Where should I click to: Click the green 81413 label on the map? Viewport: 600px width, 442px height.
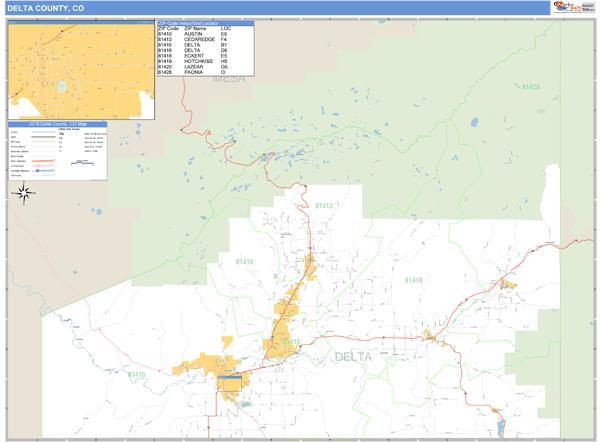(324, 206)
